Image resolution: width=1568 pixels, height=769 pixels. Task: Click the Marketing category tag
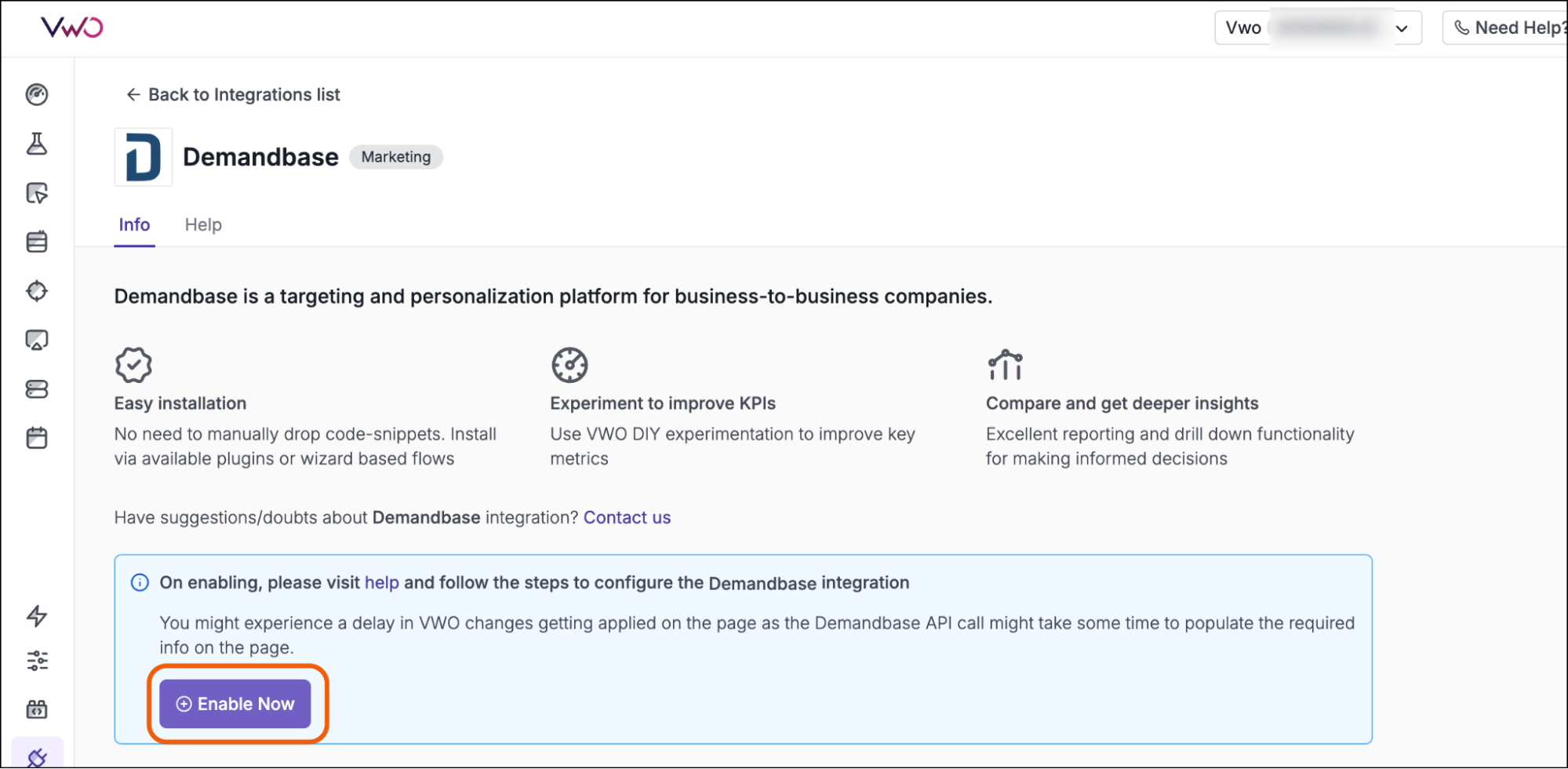[396, 157]
